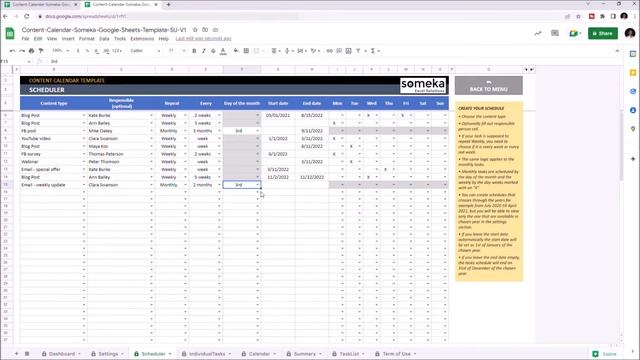Open Day of month dropdown in Email weekly update row
The image size is (640, 360).
[x=258, y=185]
